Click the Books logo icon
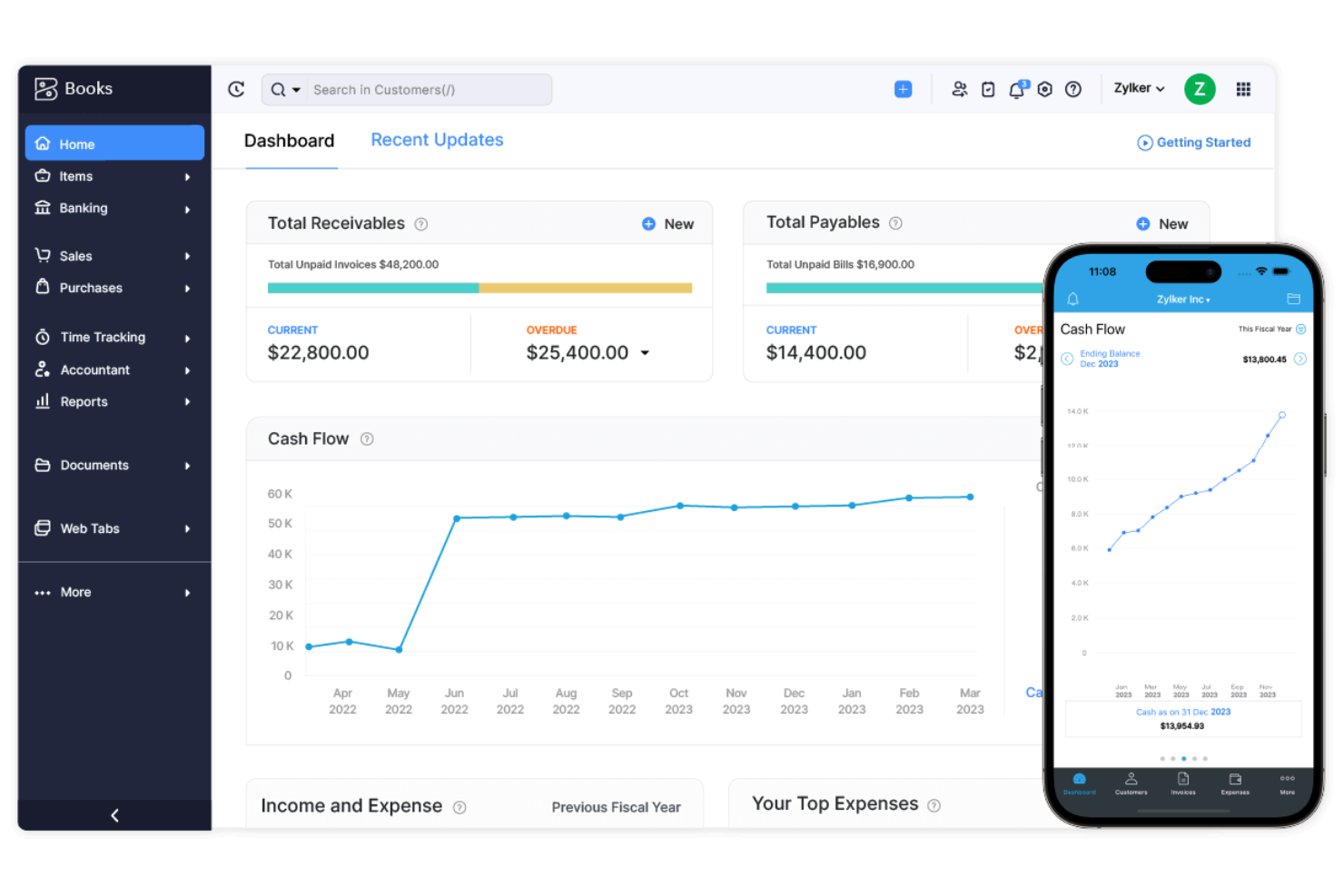This screenshot has height=896, width=1344. pos(45,88)
